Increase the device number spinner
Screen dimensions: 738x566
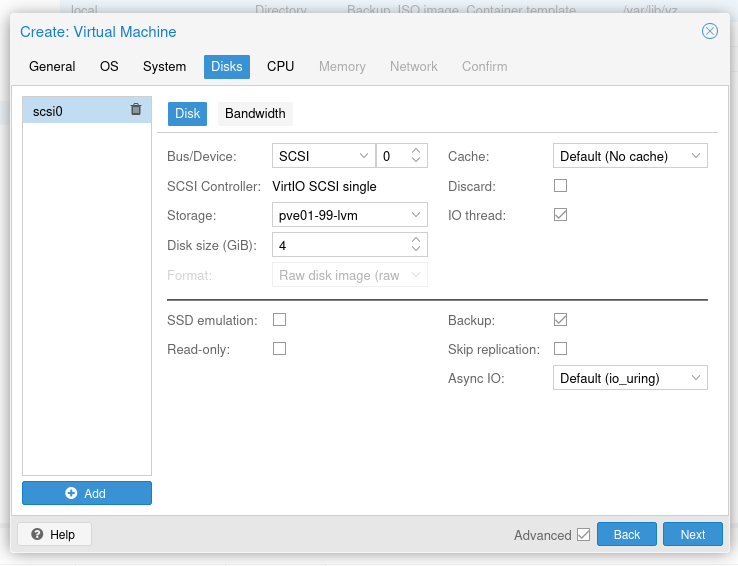(x=416, y=151)
